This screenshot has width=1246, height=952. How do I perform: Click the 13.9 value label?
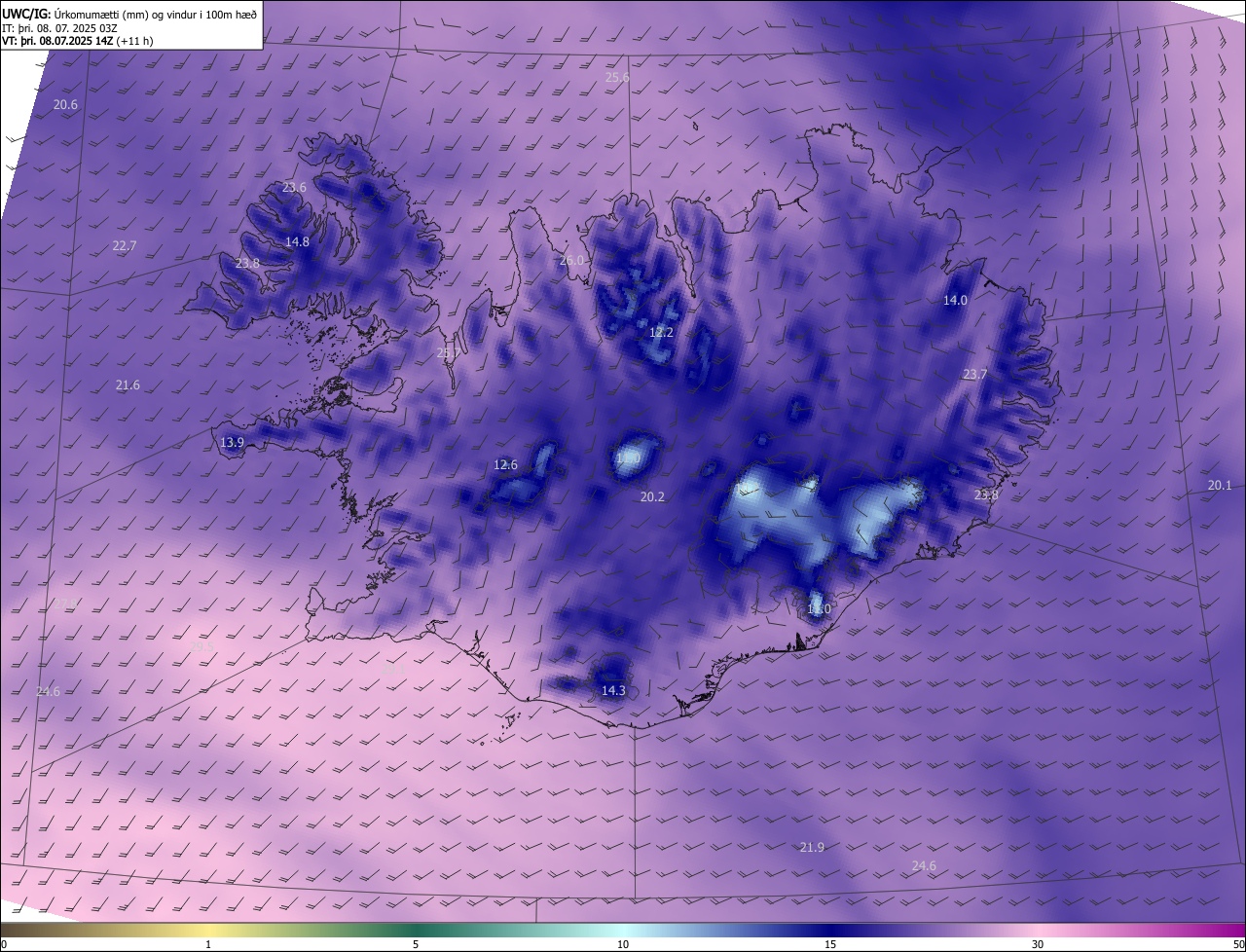click(x=232, y=443)
